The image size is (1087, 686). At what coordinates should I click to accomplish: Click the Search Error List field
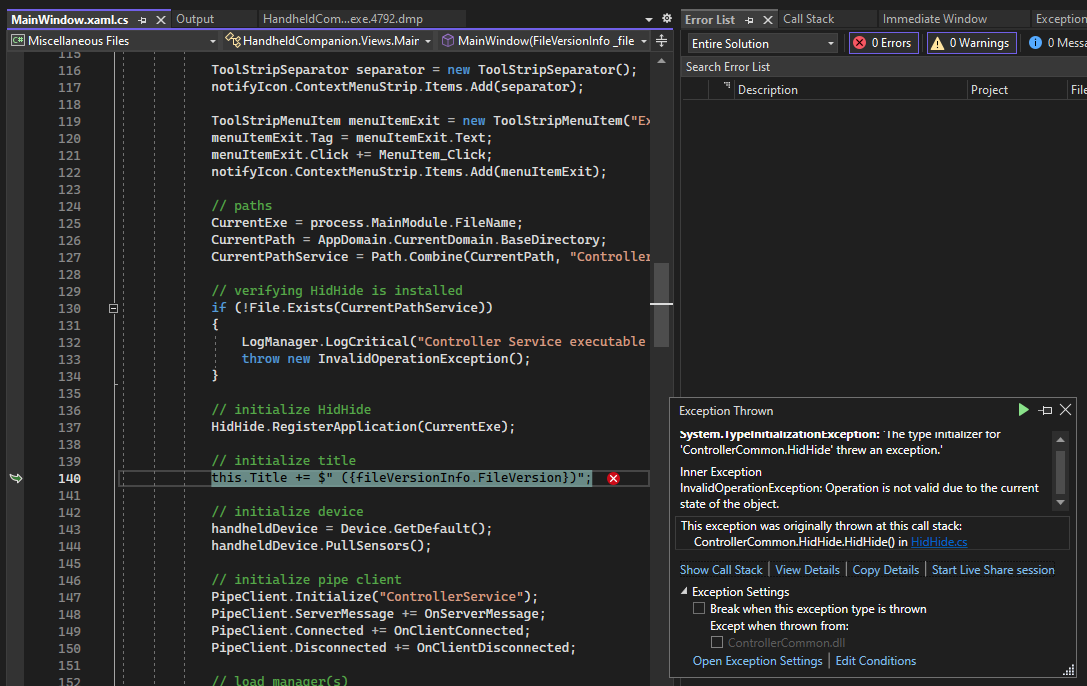pyautogui.click(x=880, y=67)
